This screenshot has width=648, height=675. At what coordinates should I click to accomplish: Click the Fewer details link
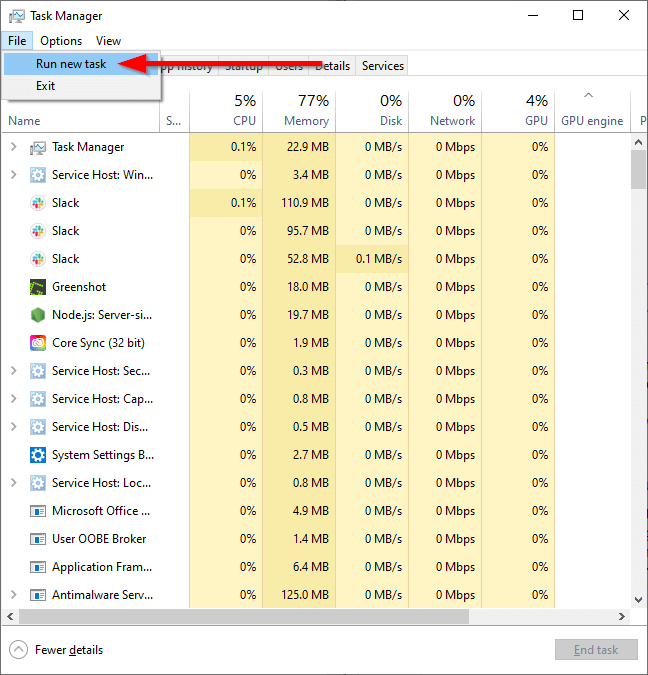pos(69,650)
